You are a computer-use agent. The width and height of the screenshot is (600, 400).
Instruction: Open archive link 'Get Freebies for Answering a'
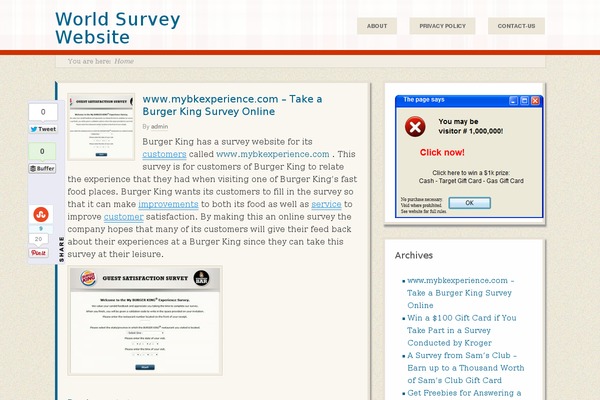point(464,393)
